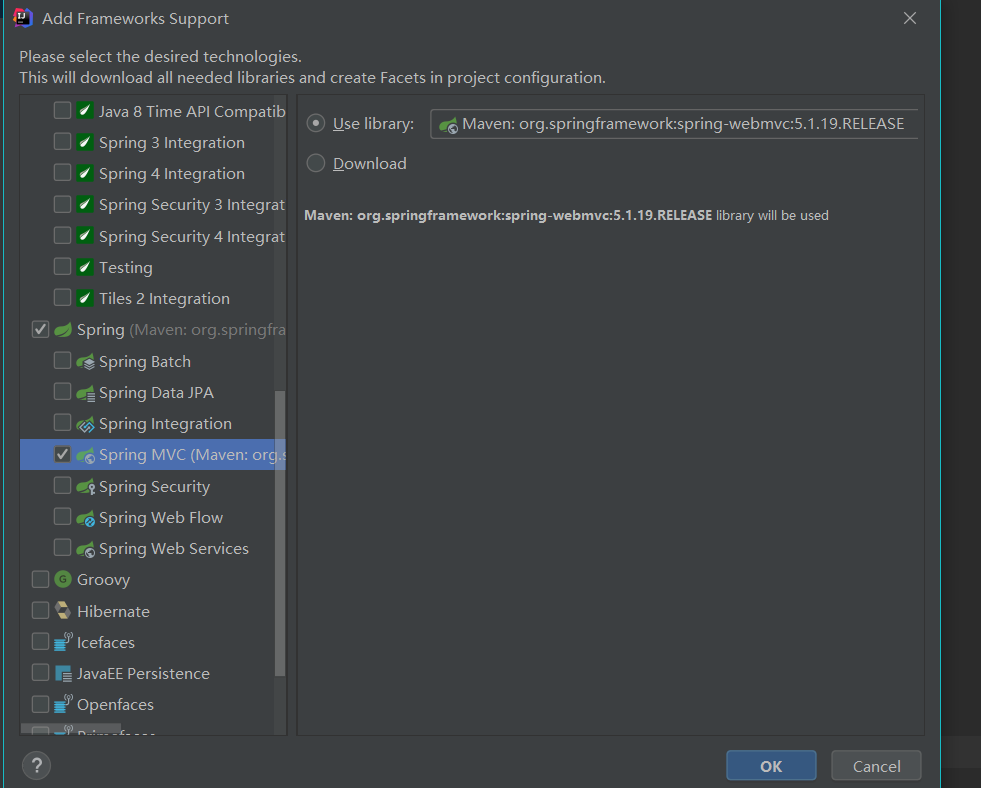
Task: Click the horizontal scrollbar of frameworks list
Action: [71, 729]
